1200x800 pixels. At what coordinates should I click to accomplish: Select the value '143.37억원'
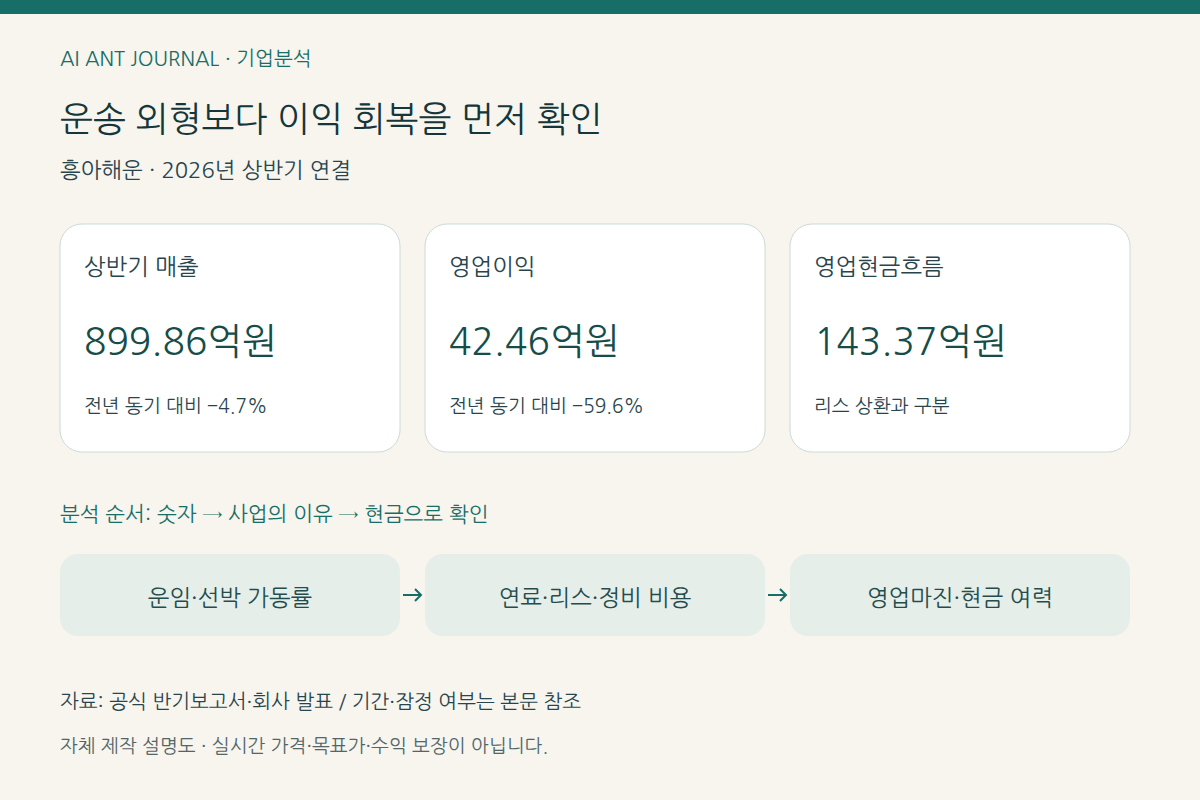(910, 341)
